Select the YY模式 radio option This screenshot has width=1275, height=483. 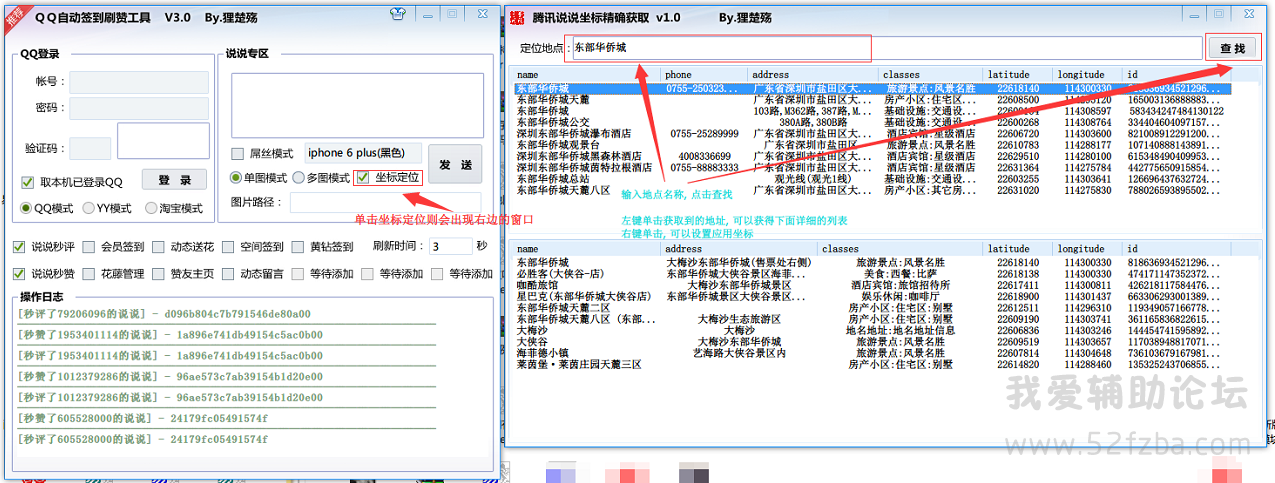click(x=89, y=208)
